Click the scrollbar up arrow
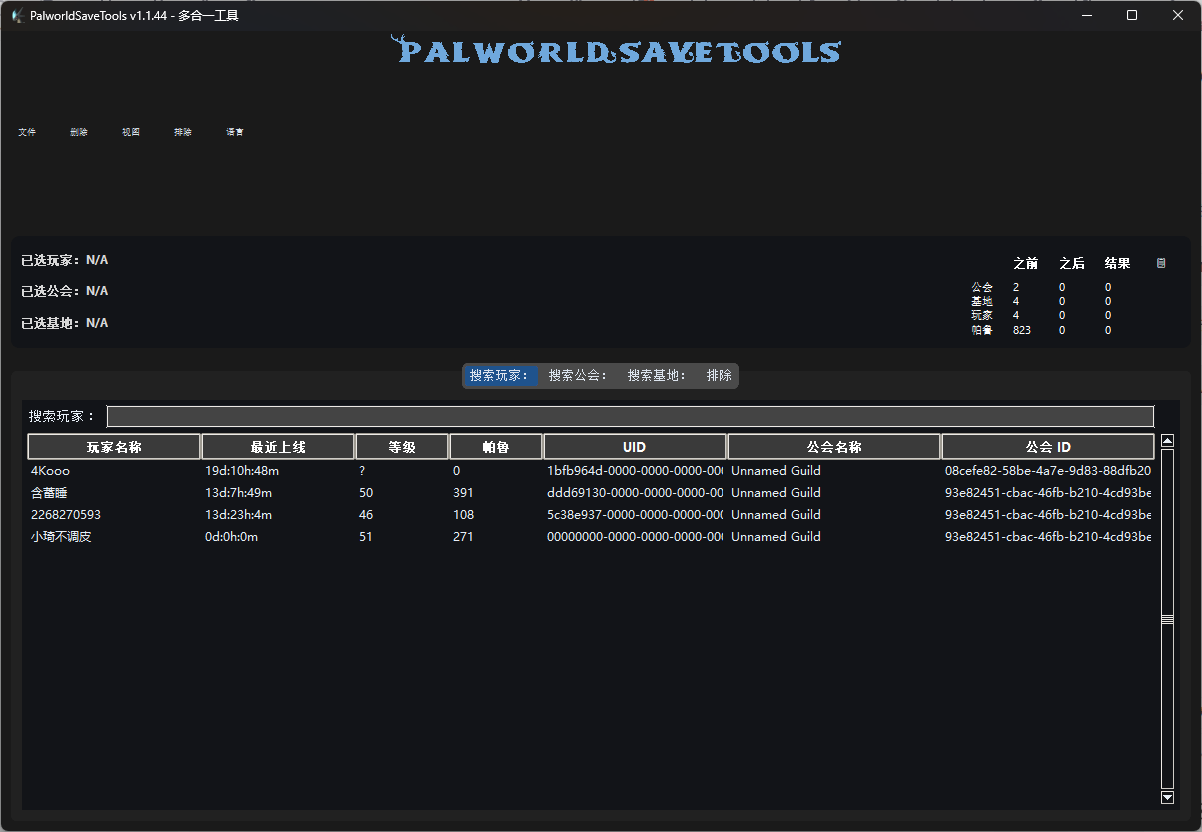 1167,441
